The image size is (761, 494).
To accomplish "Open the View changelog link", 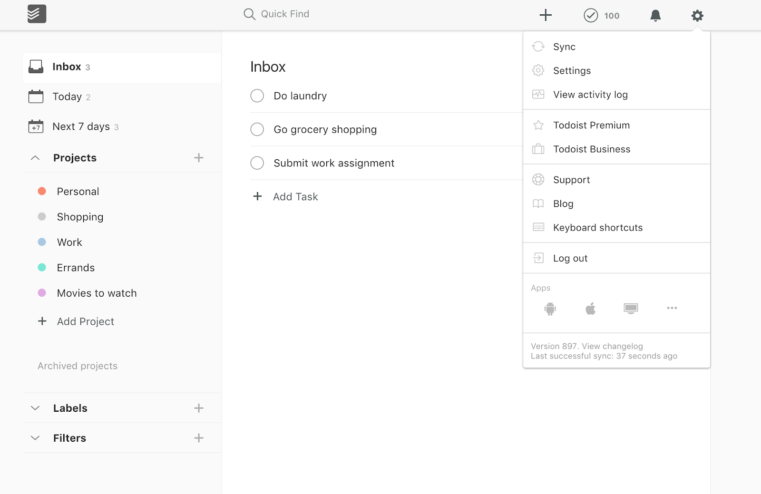I will [612, 346].
